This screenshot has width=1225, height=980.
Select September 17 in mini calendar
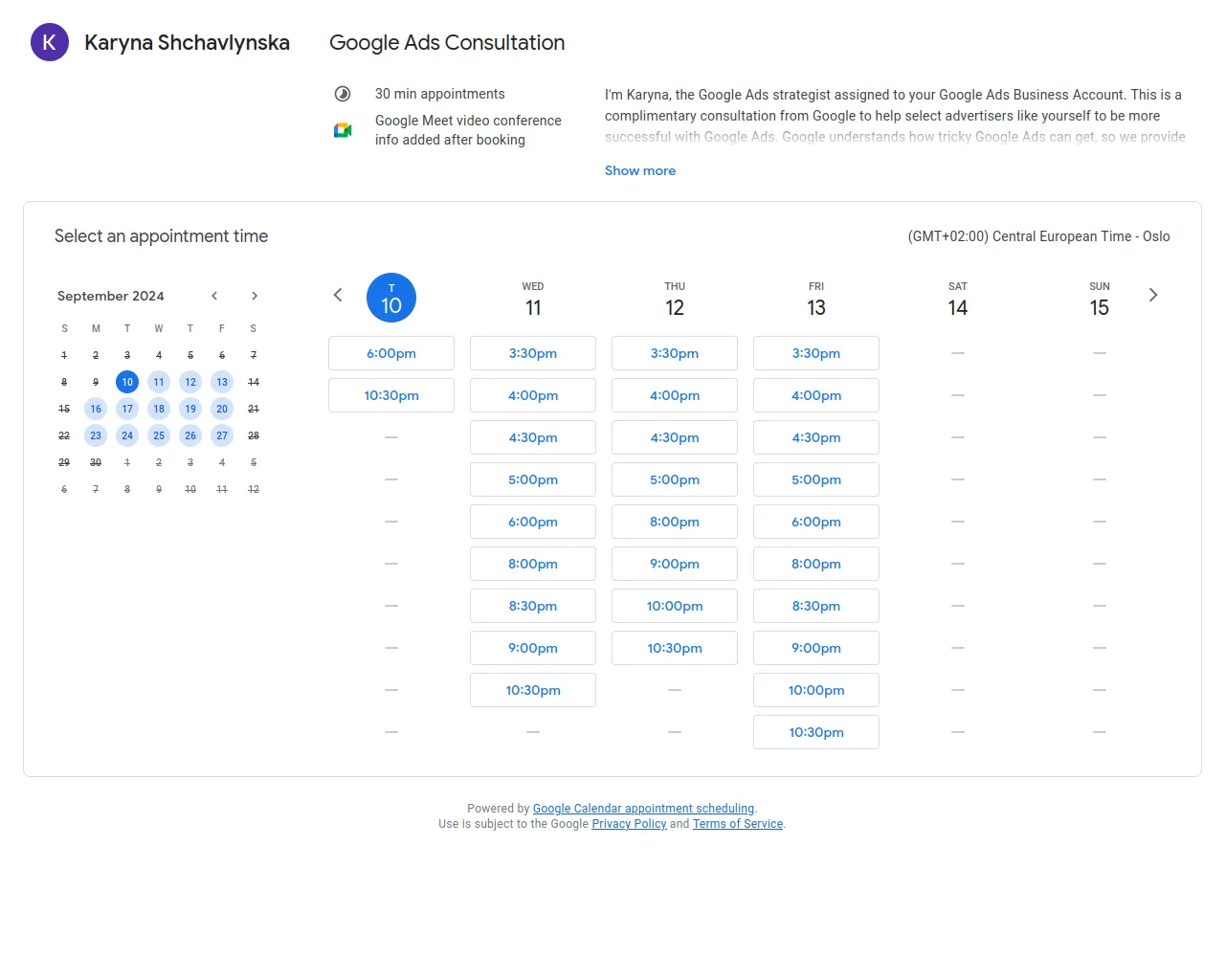pyautogui.click(x=127, y=409)
